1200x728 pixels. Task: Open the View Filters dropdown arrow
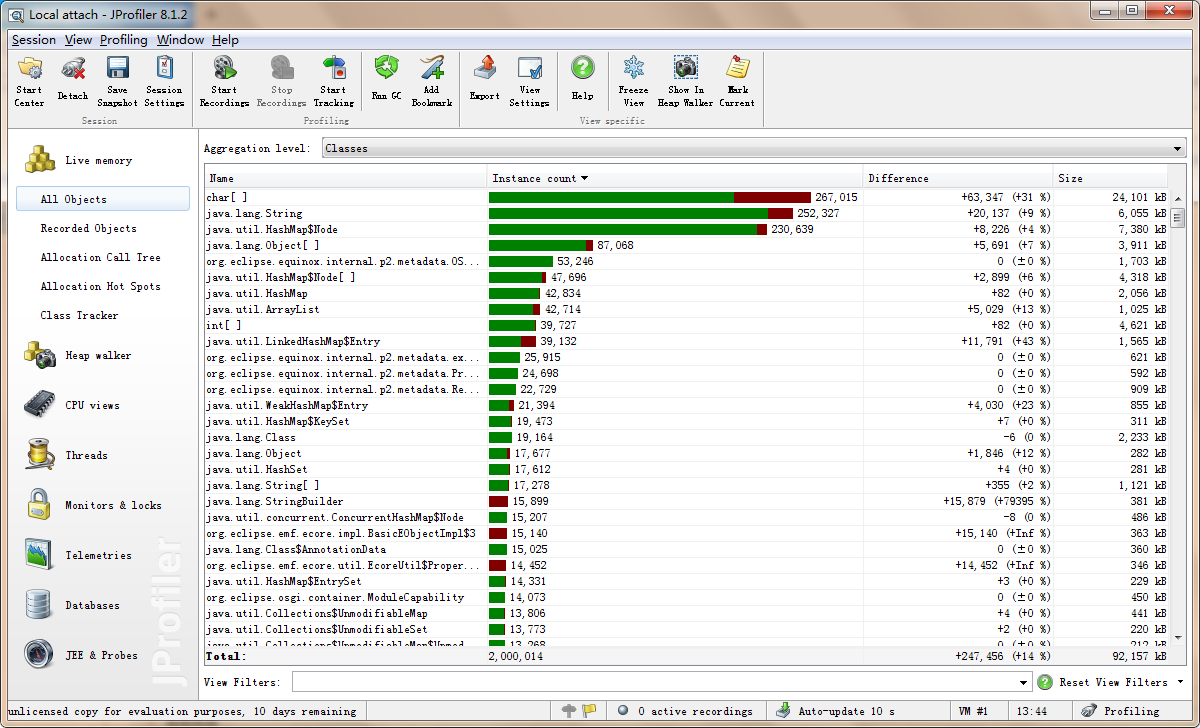(1022, 682)
